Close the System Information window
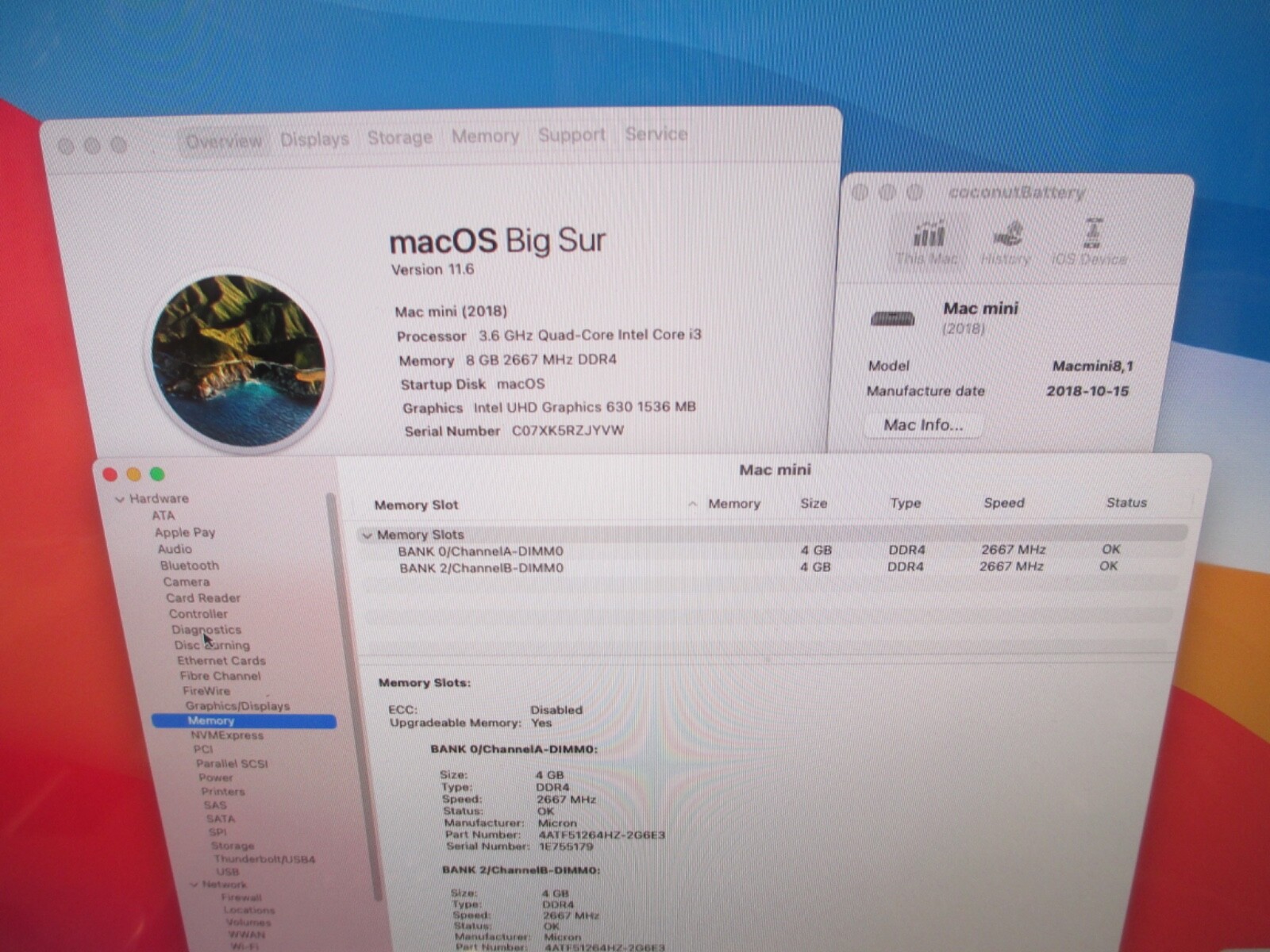 tap(110, 475)
